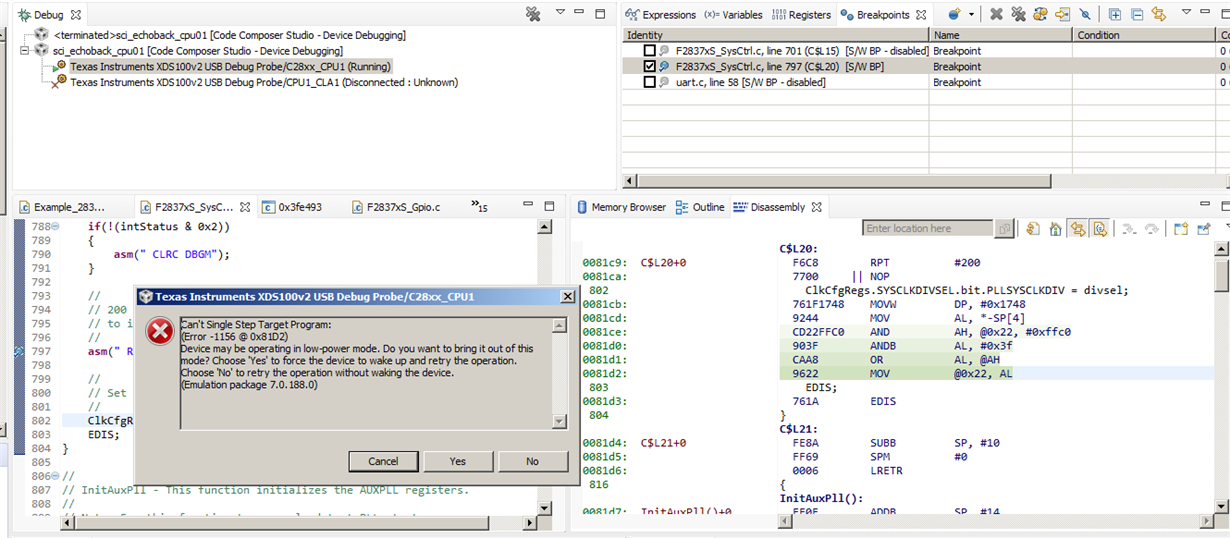
Task: Click Go to File for Breakpoint icon
Action: tap(1062, 14)
